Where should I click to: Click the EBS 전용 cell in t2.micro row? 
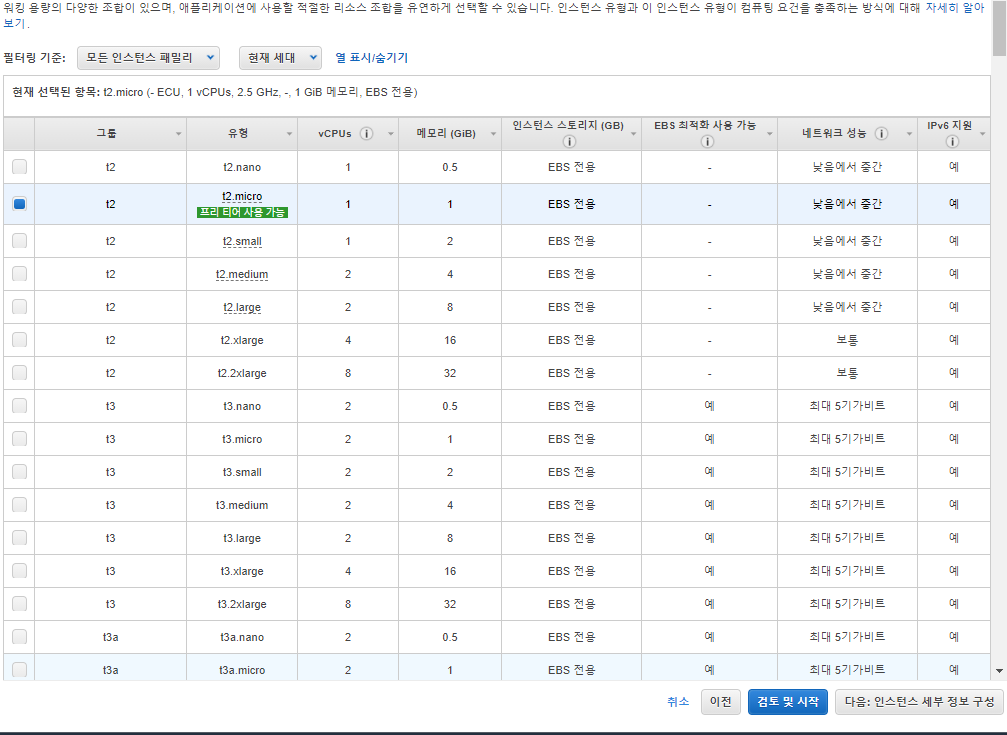click(x=572, y=204)
